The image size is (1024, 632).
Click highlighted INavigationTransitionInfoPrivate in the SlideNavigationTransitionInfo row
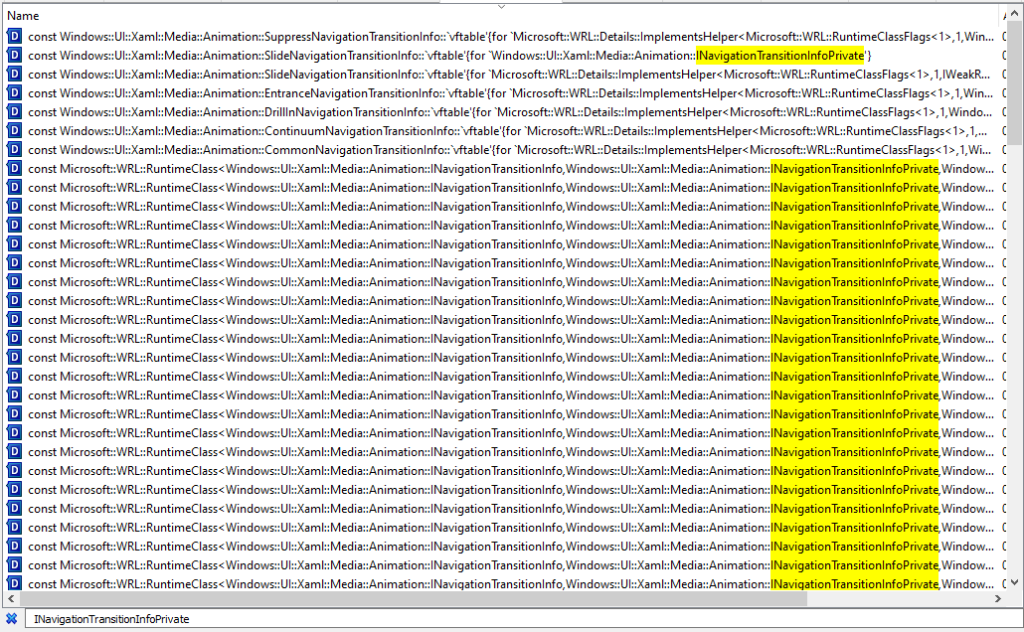click(780, 55)
